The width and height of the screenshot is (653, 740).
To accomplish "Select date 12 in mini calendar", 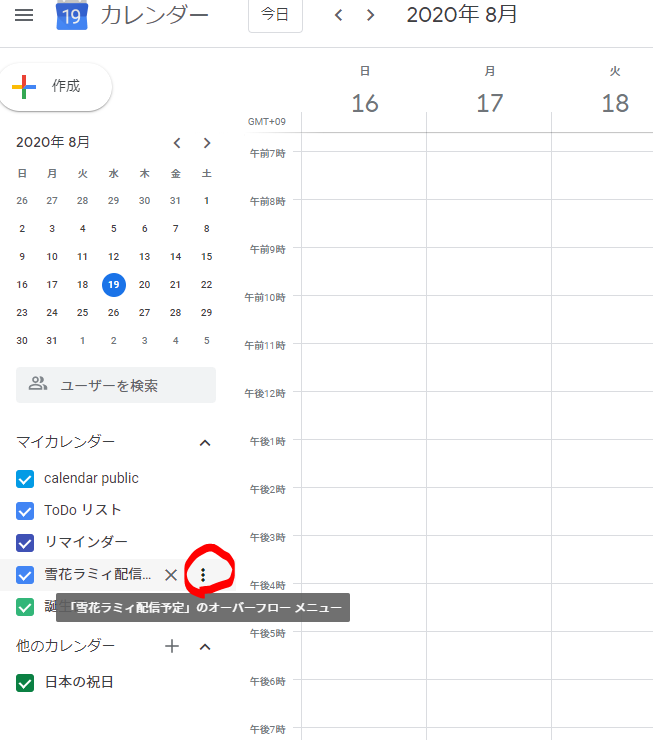I will [114, 257].
